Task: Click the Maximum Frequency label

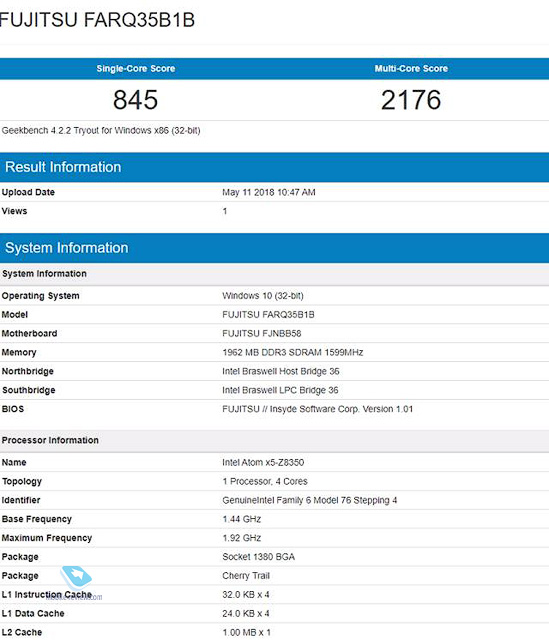Action: coord(47,538)
